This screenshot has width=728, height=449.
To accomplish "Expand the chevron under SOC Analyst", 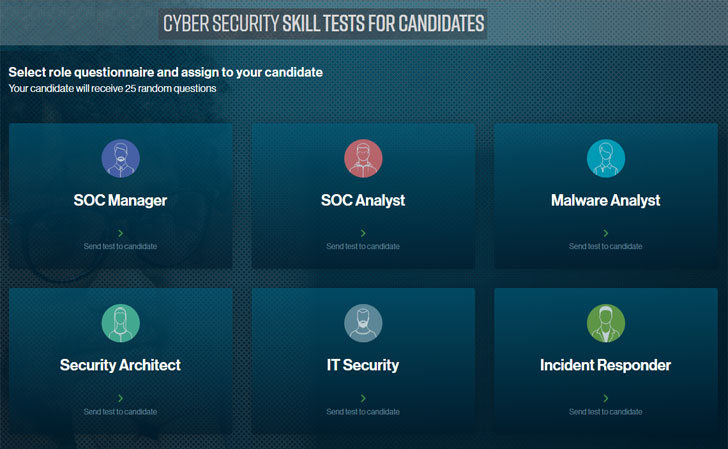I will 363,232.
